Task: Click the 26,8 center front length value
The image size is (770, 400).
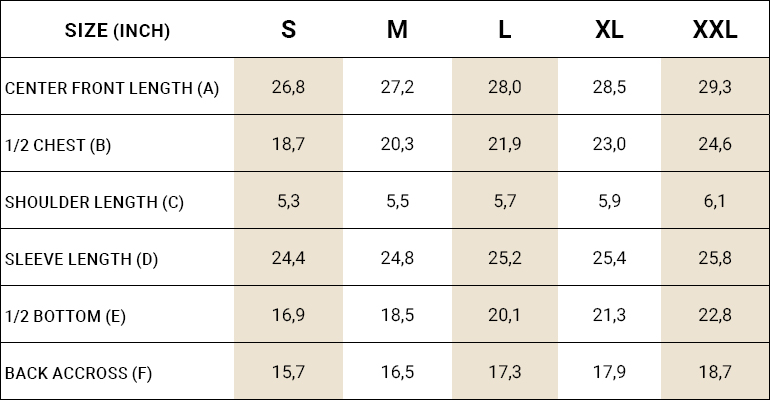Action: tap(288, 87)
